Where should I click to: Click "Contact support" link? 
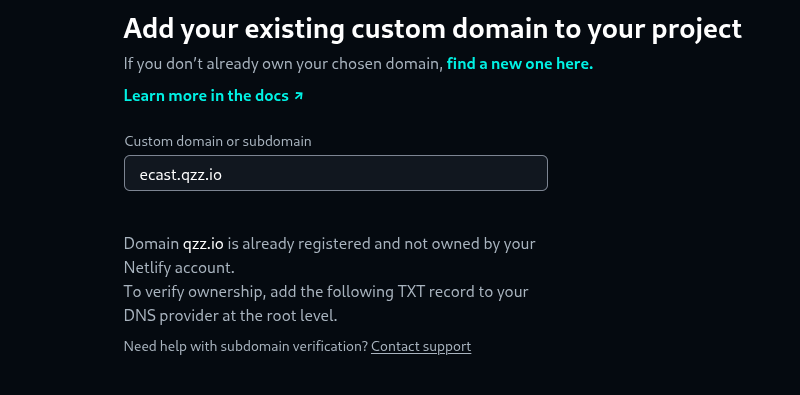(421, 346)
